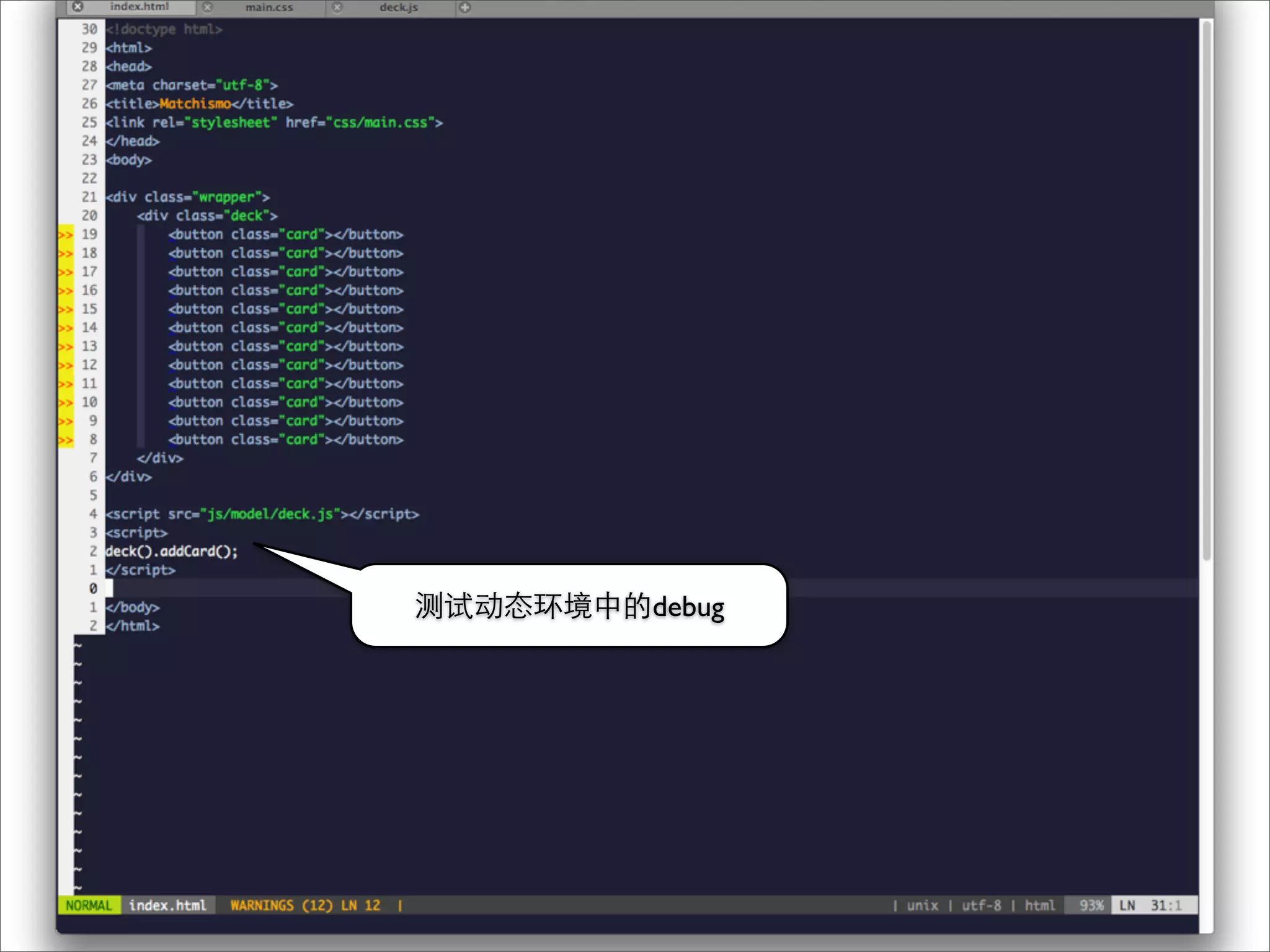Click the div class="wrapper" line
1270x952 pixels.
188,197
